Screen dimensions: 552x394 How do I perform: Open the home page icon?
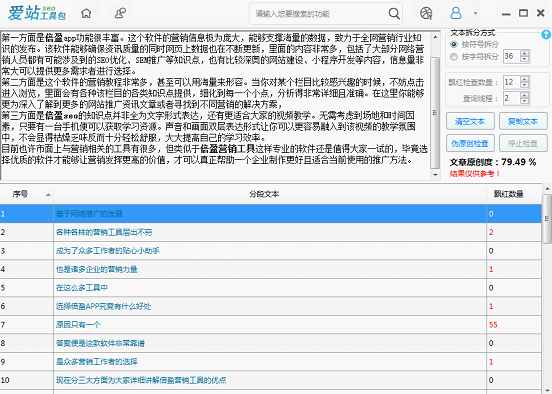point(86,13)
